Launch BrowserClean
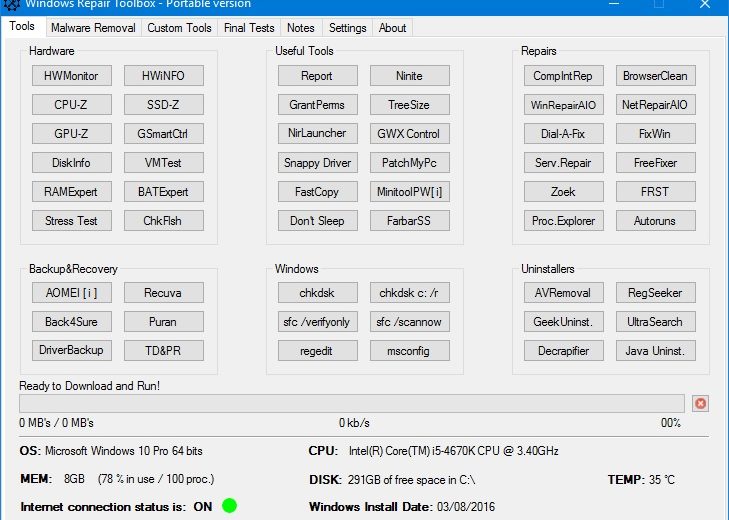 656,76
